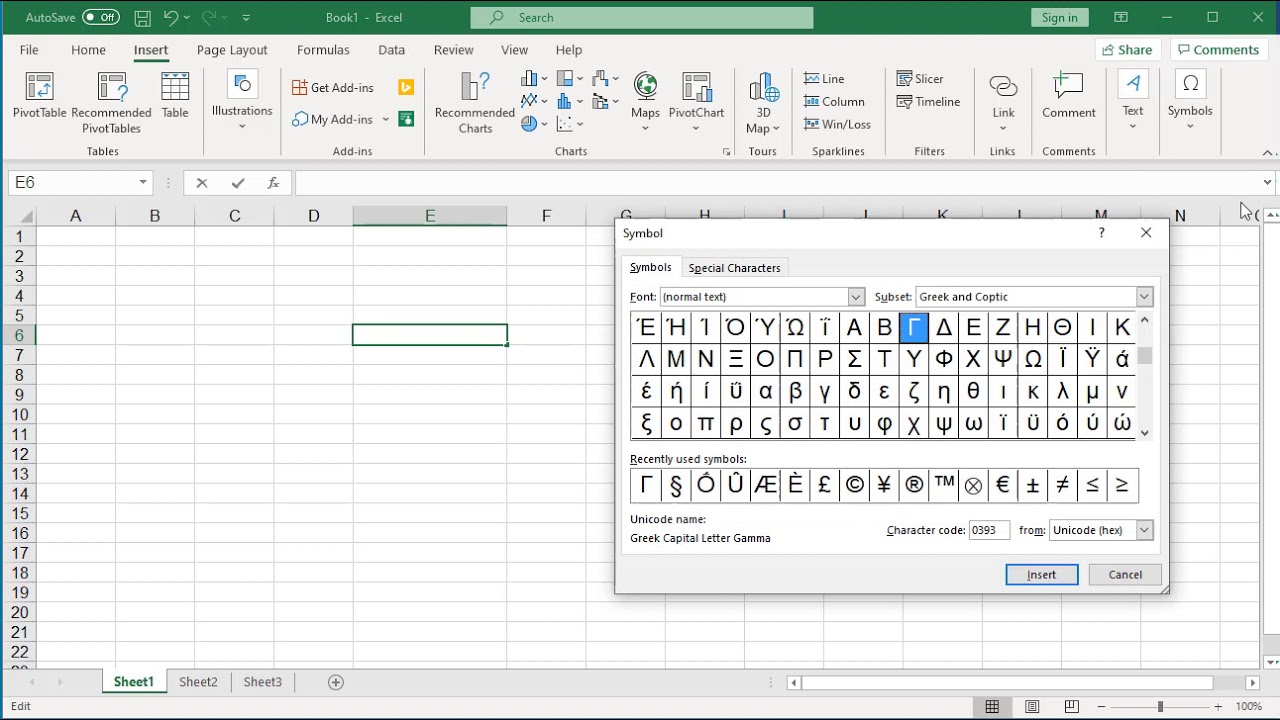Insert a Column sparkline
This screenshot has width=1280, height=720.
(834, 102)
